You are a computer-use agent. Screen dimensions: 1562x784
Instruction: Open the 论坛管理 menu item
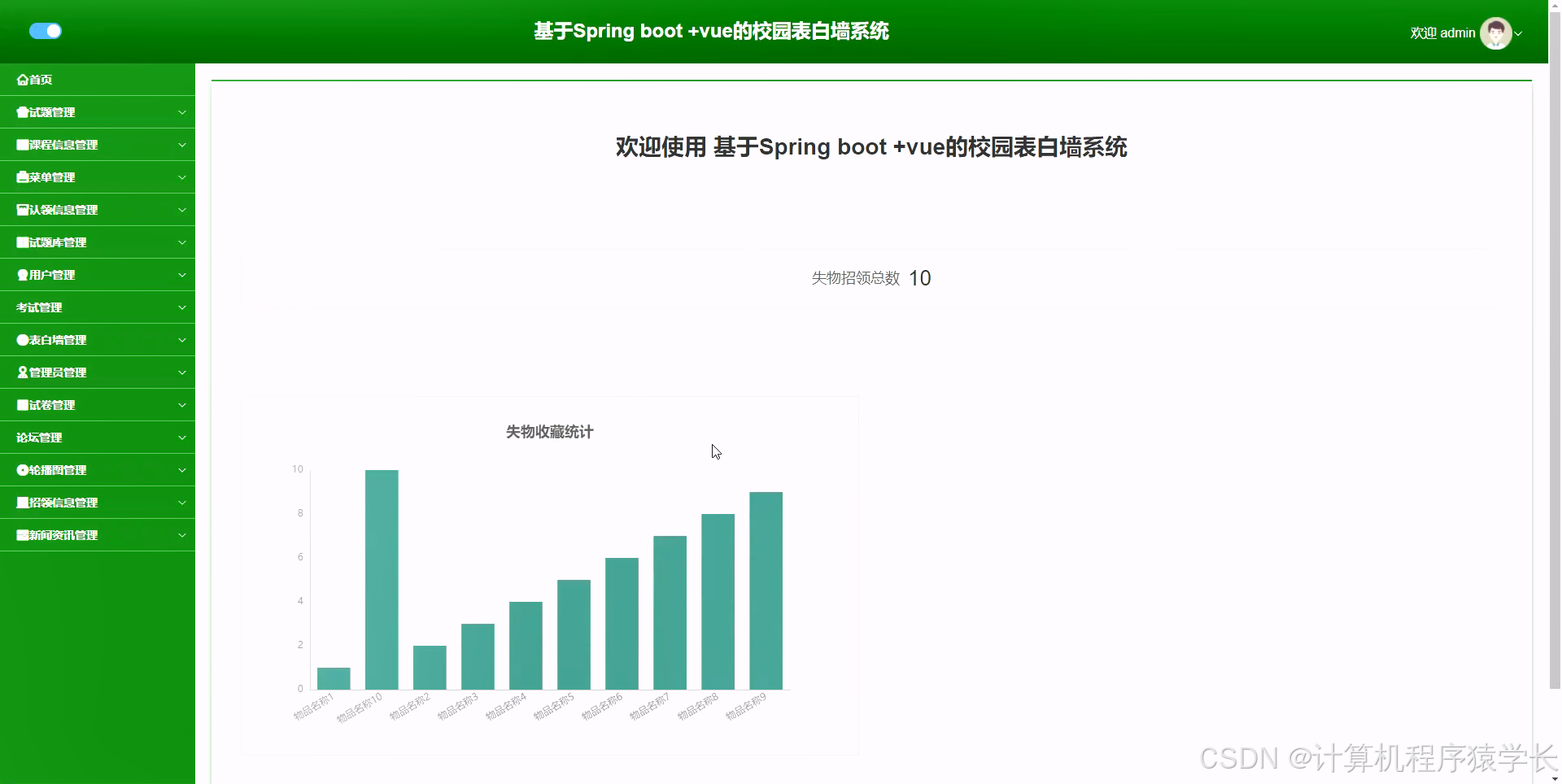pyautogui.click(x=98, y=438)
